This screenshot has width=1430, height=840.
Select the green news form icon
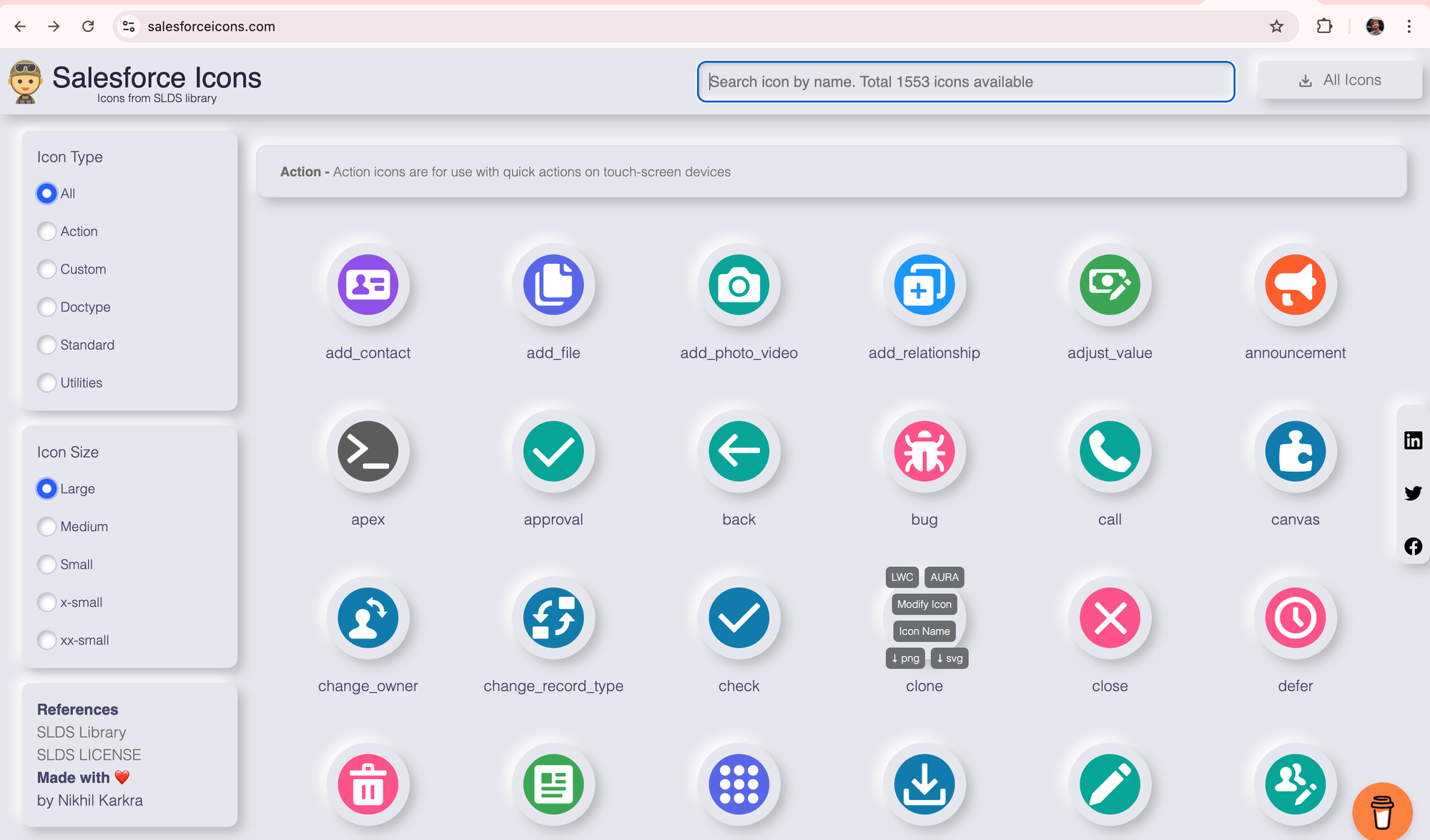pos(553,784)
